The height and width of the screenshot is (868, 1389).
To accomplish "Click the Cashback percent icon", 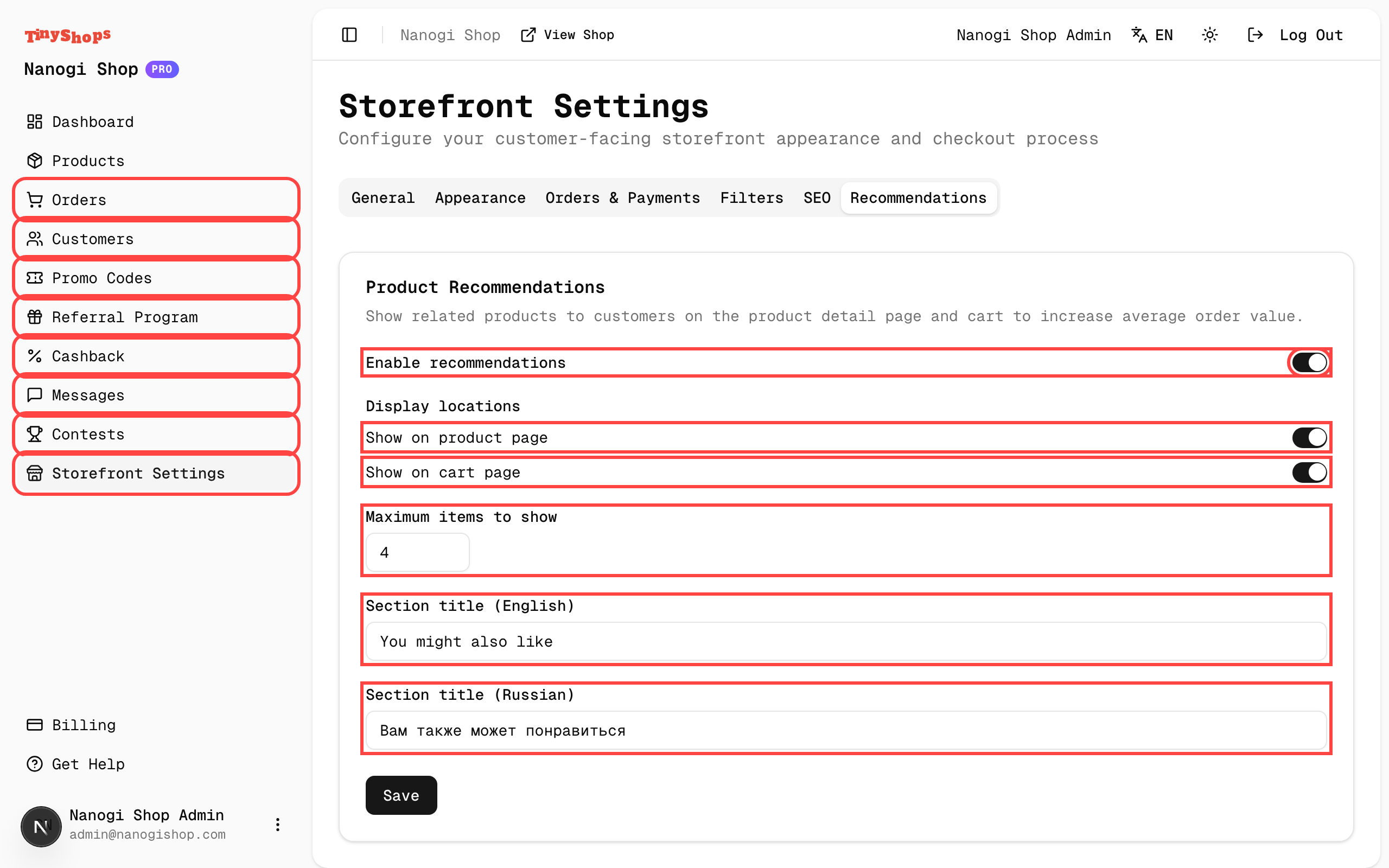I will coord(35,356).
